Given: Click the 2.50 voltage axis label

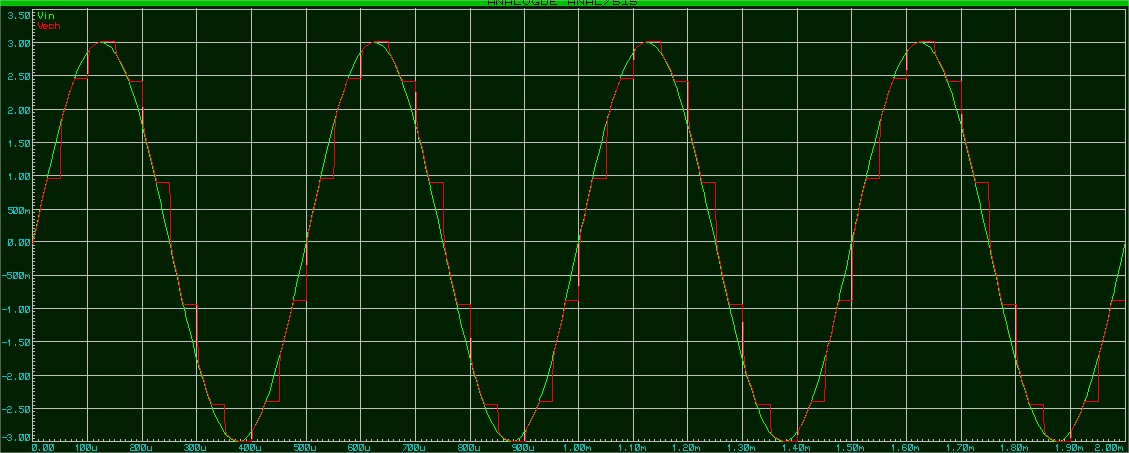Looking at the screenshot, I should (21, 76).
